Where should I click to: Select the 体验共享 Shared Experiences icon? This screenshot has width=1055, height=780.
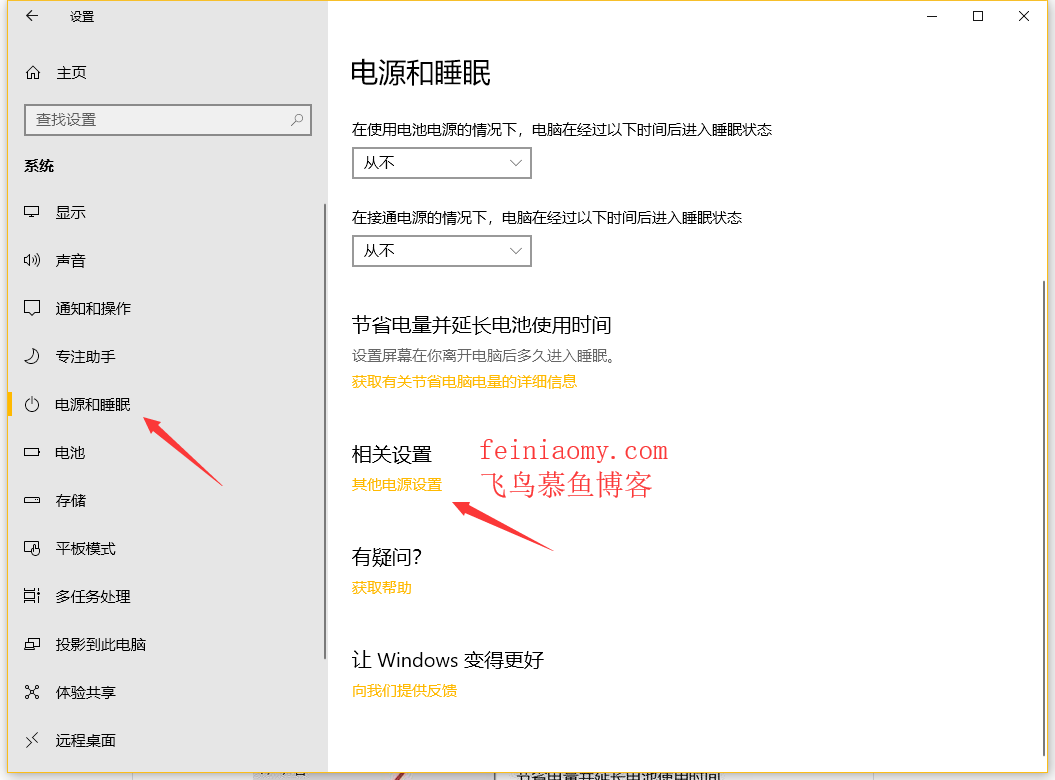coord(31,692)
